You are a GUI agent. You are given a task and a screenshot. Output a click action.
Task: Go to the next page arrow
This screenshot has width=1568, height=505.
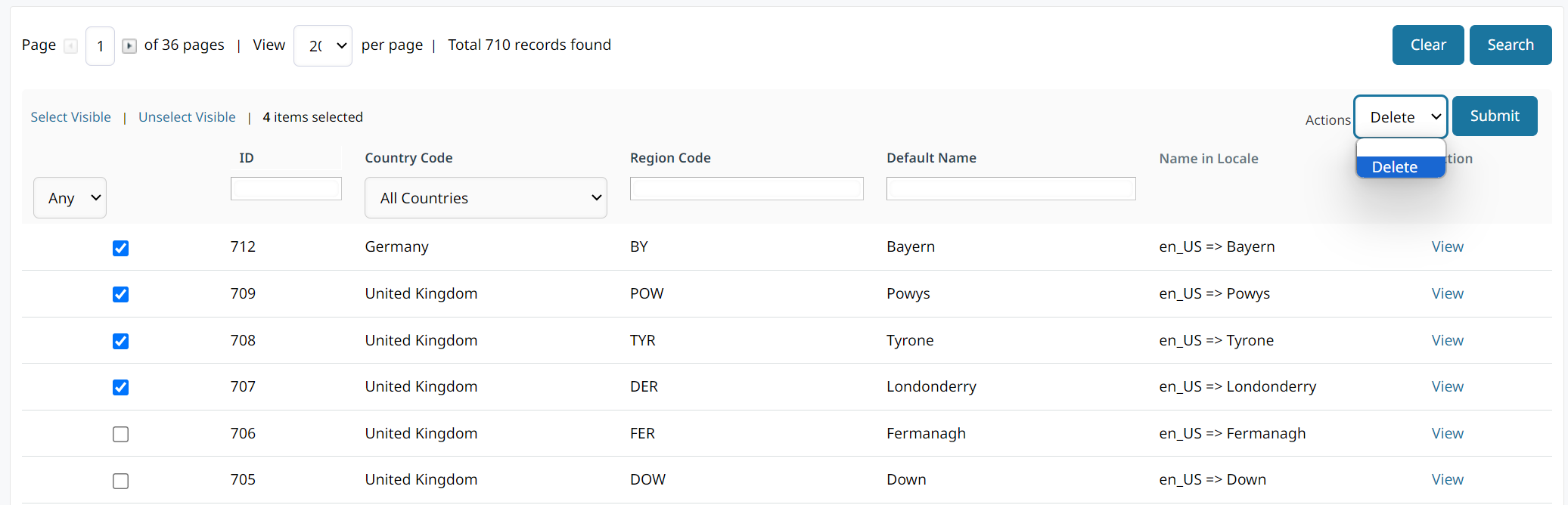point(129,46)
